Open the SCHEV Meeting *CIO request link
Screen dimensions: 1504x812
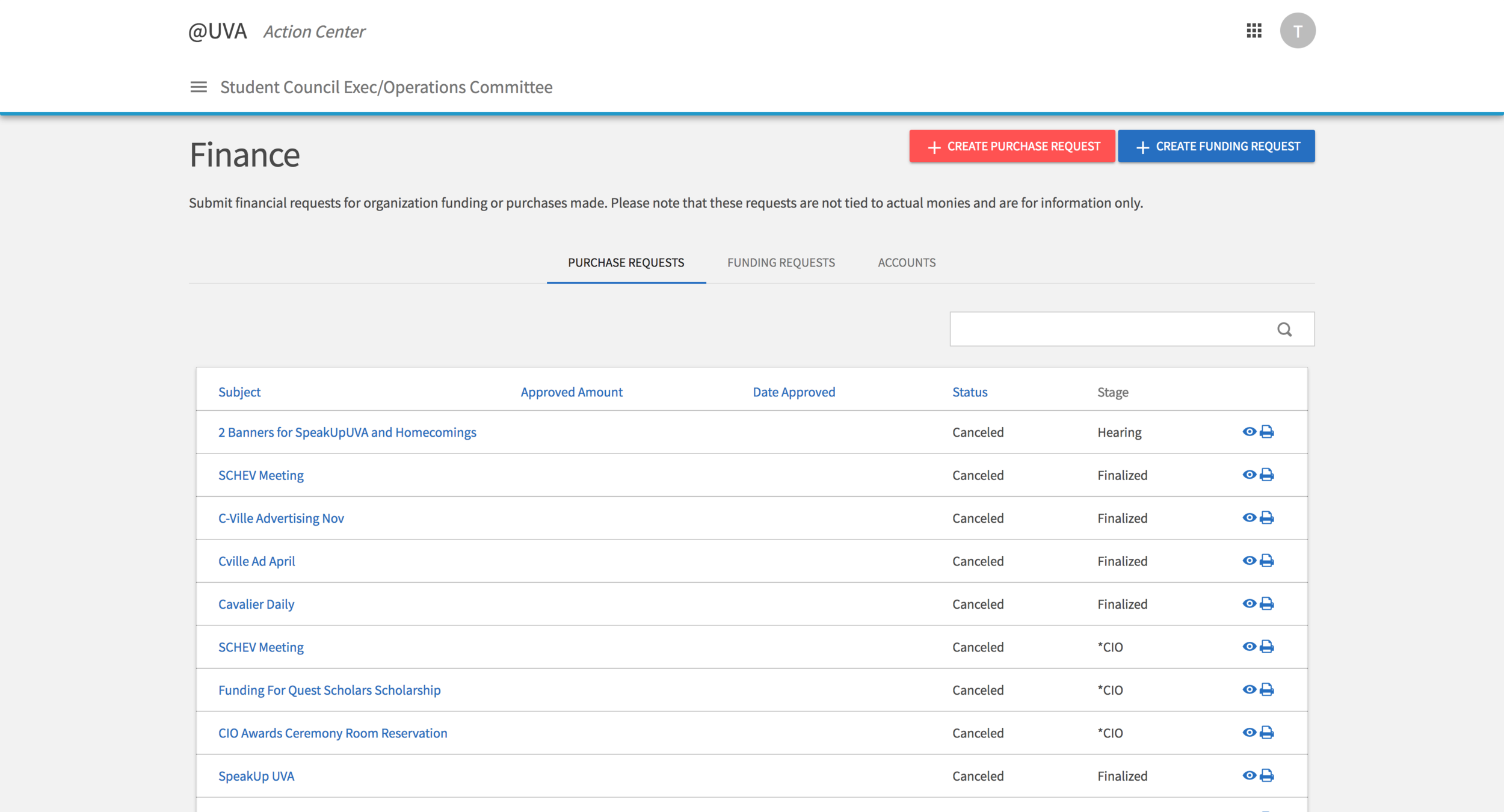click(x=261, y=647)
